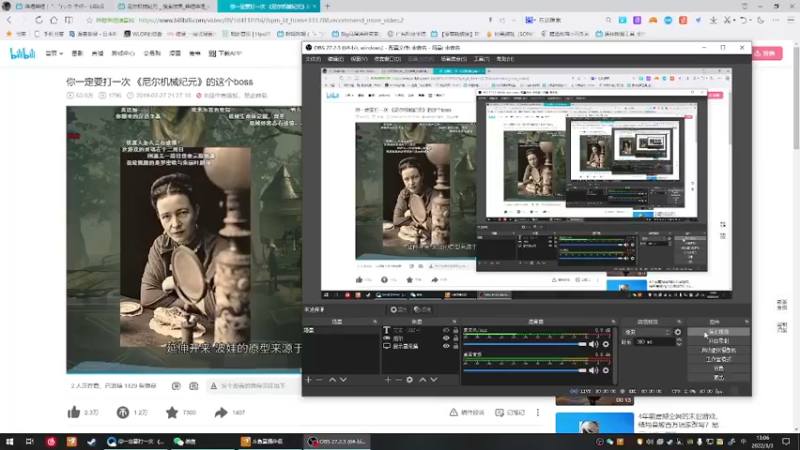Give a coin to the bilibili video

coord(122,412)
